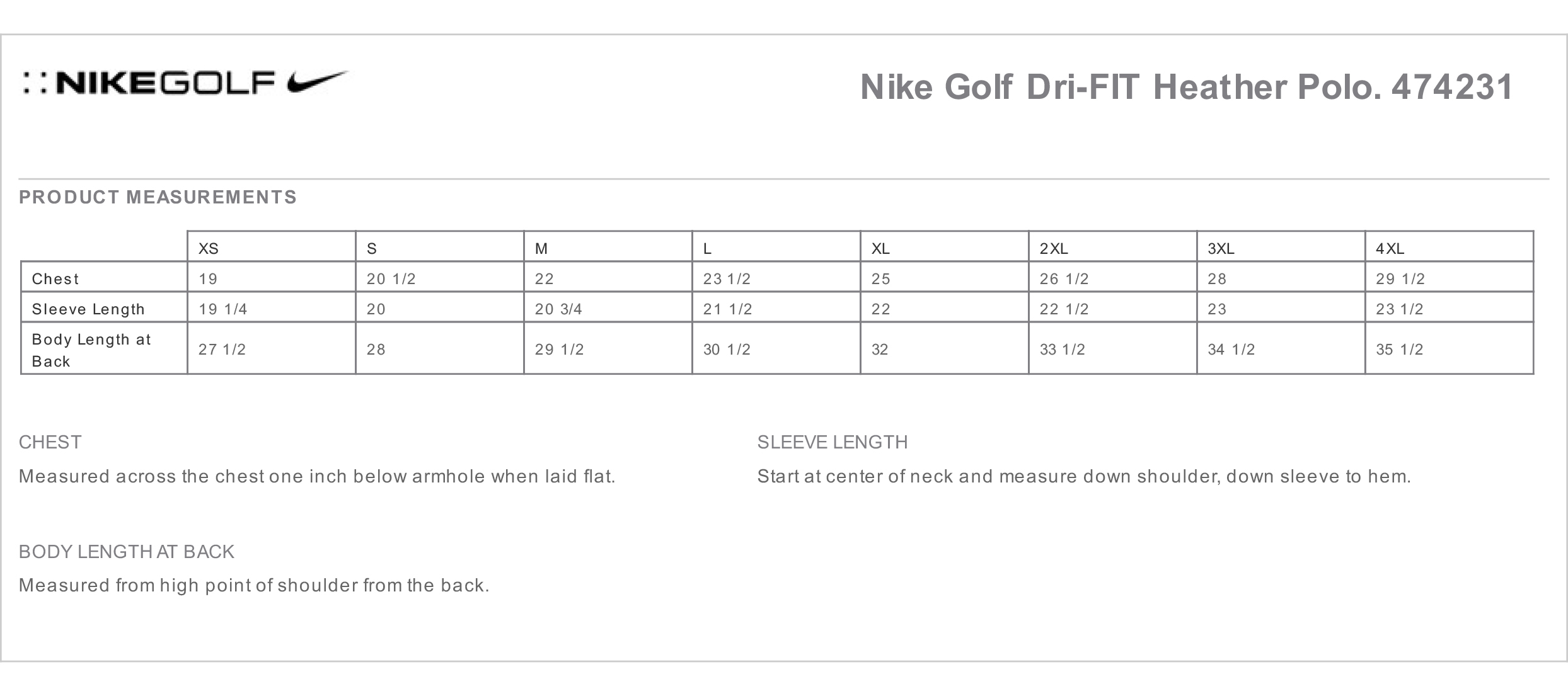Click the Nike swoosh logo

317,83
